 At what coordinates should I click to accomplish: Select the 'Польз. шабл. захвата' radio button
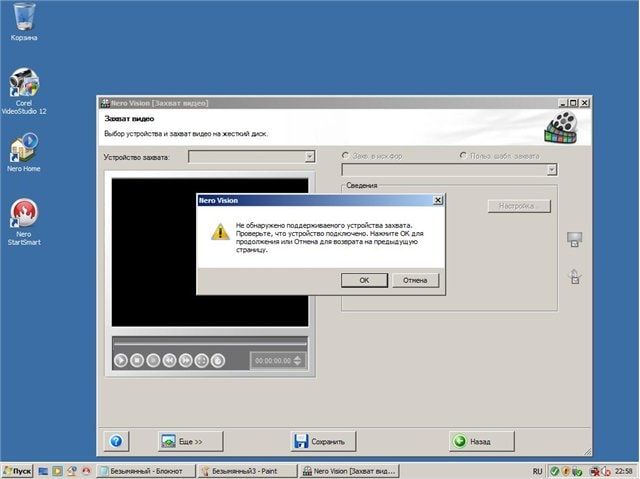(463, 155)
